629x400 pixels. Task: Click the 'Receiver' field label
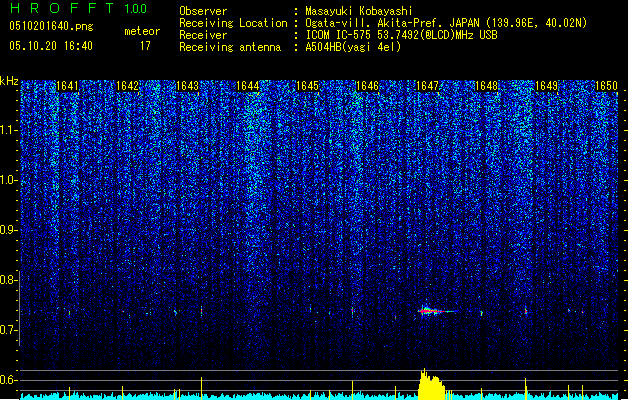[203, 35]
